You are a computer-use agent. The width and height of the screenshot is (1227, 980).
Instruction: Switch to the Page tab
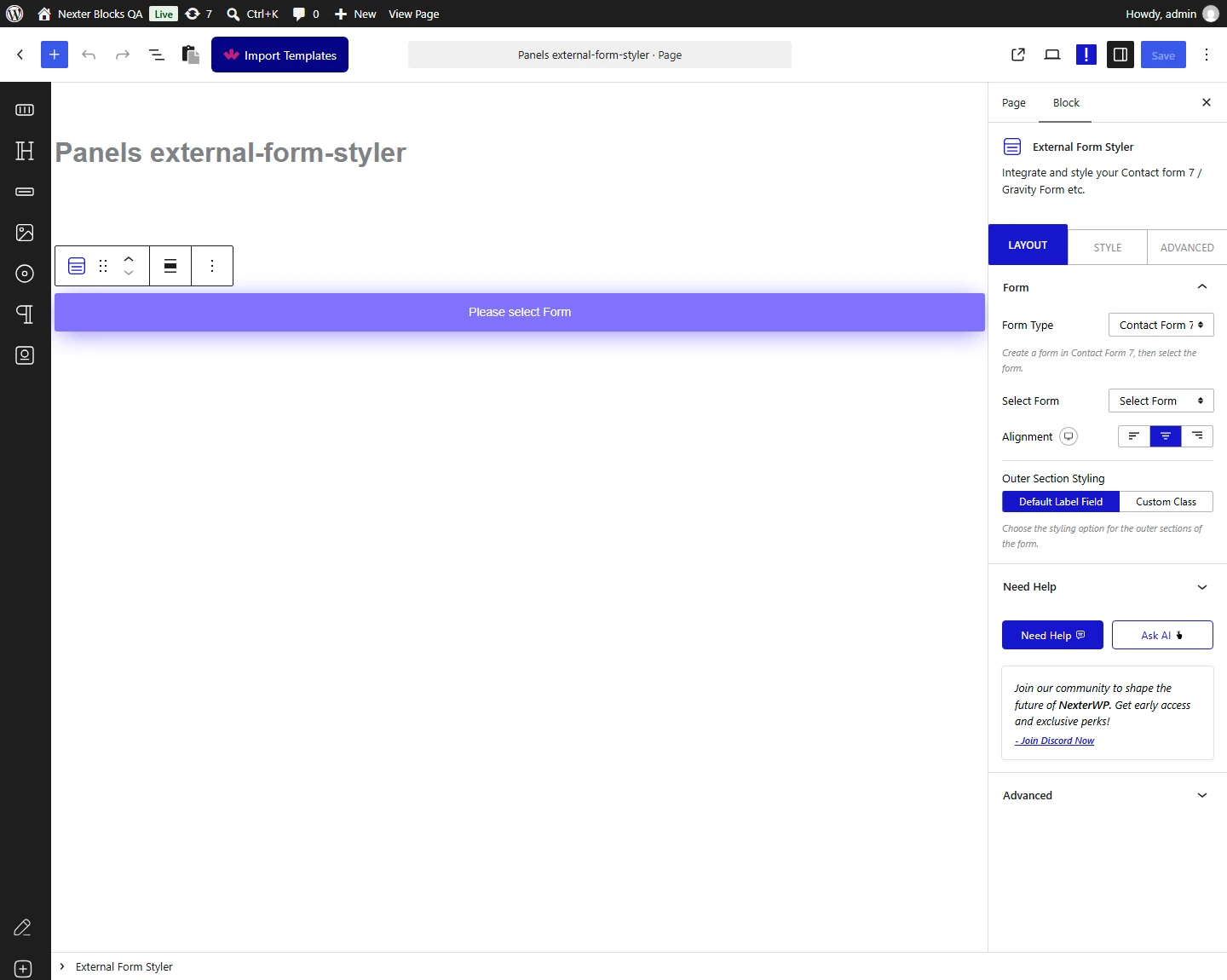click(x=1014, y=103)
